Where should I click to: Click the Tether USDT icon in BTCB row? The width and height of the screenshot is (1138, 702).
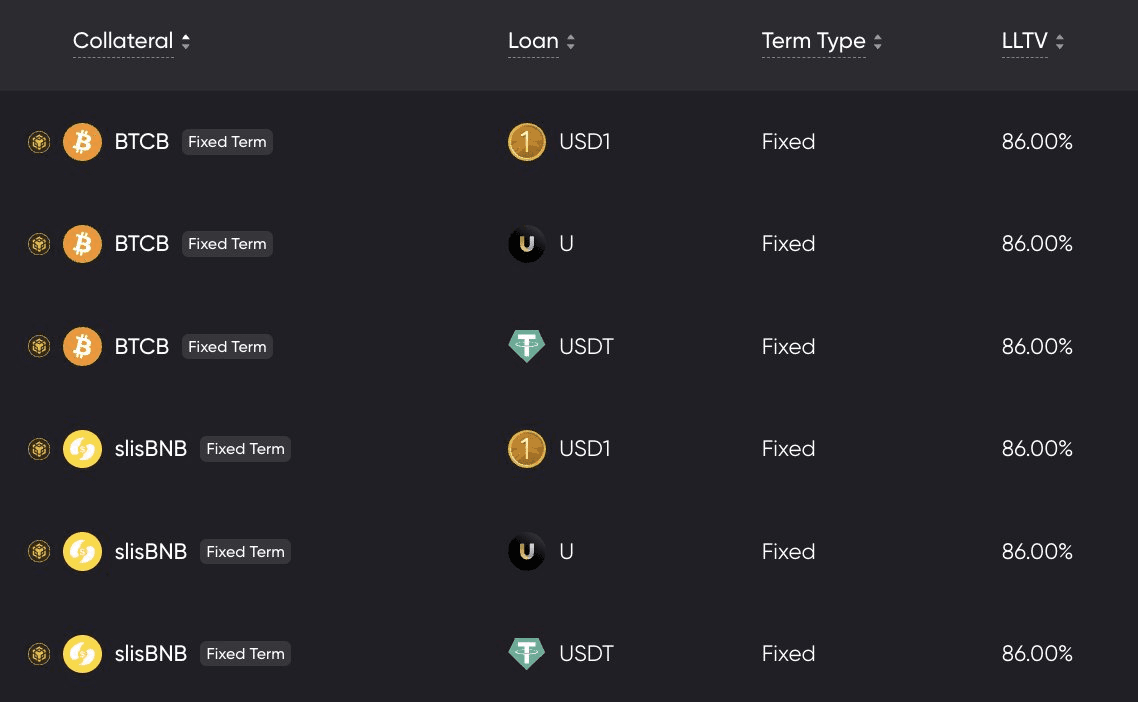tap(527, 347)
